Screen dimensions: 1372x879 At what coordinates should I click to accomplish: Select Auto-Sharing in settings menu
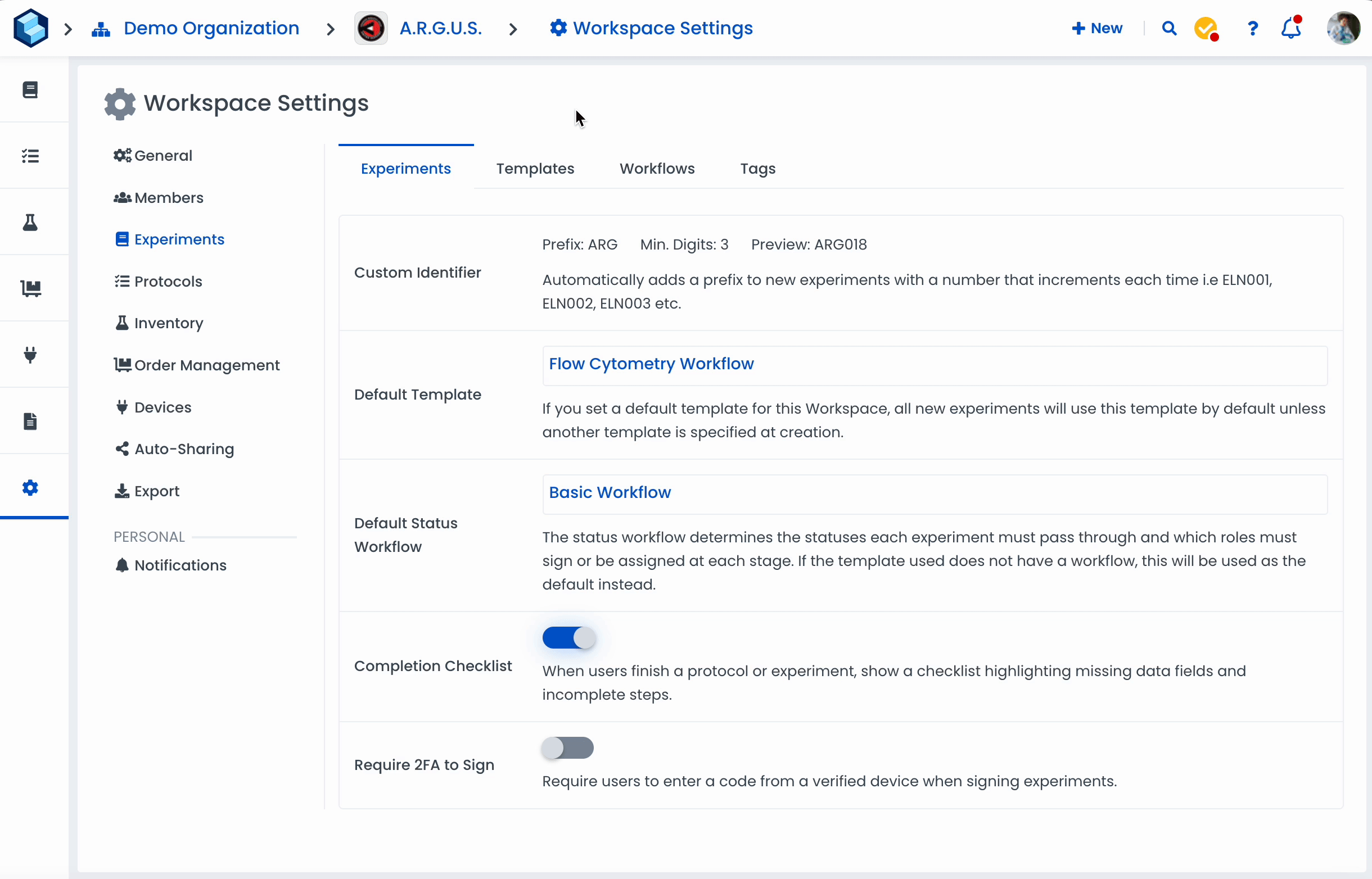coord(184,449)
